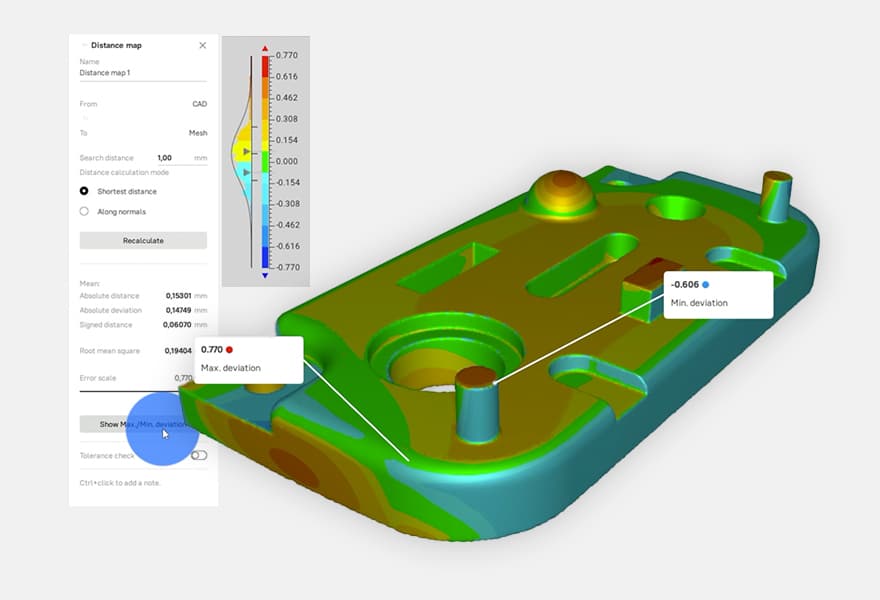The height and width of the screenshot is (600, 880).
Task: Edit the Distance map 1 name field
Action: click(142, 73)
